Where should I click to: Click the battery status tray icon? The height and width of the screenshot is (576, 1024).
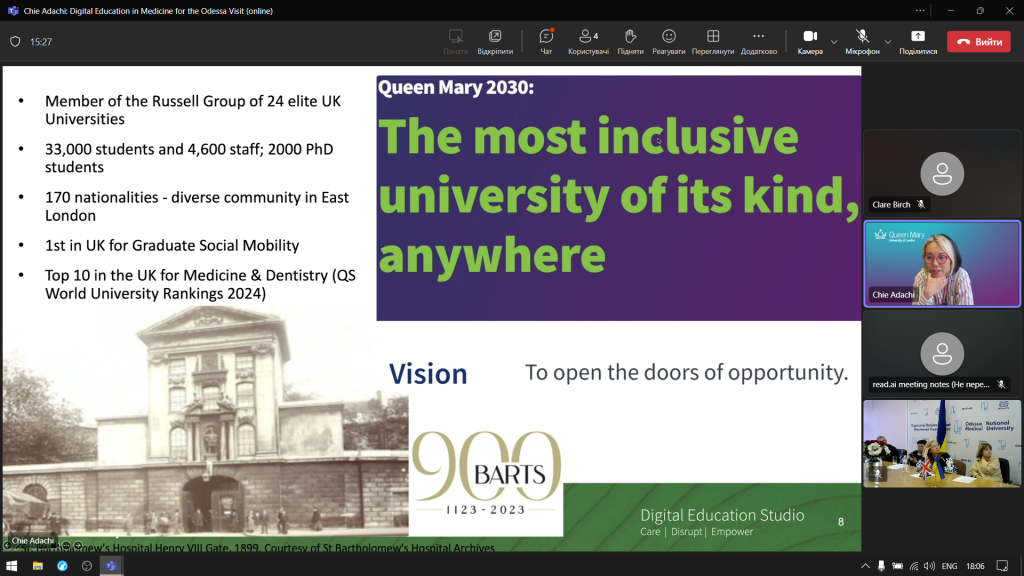pos(898,566)
